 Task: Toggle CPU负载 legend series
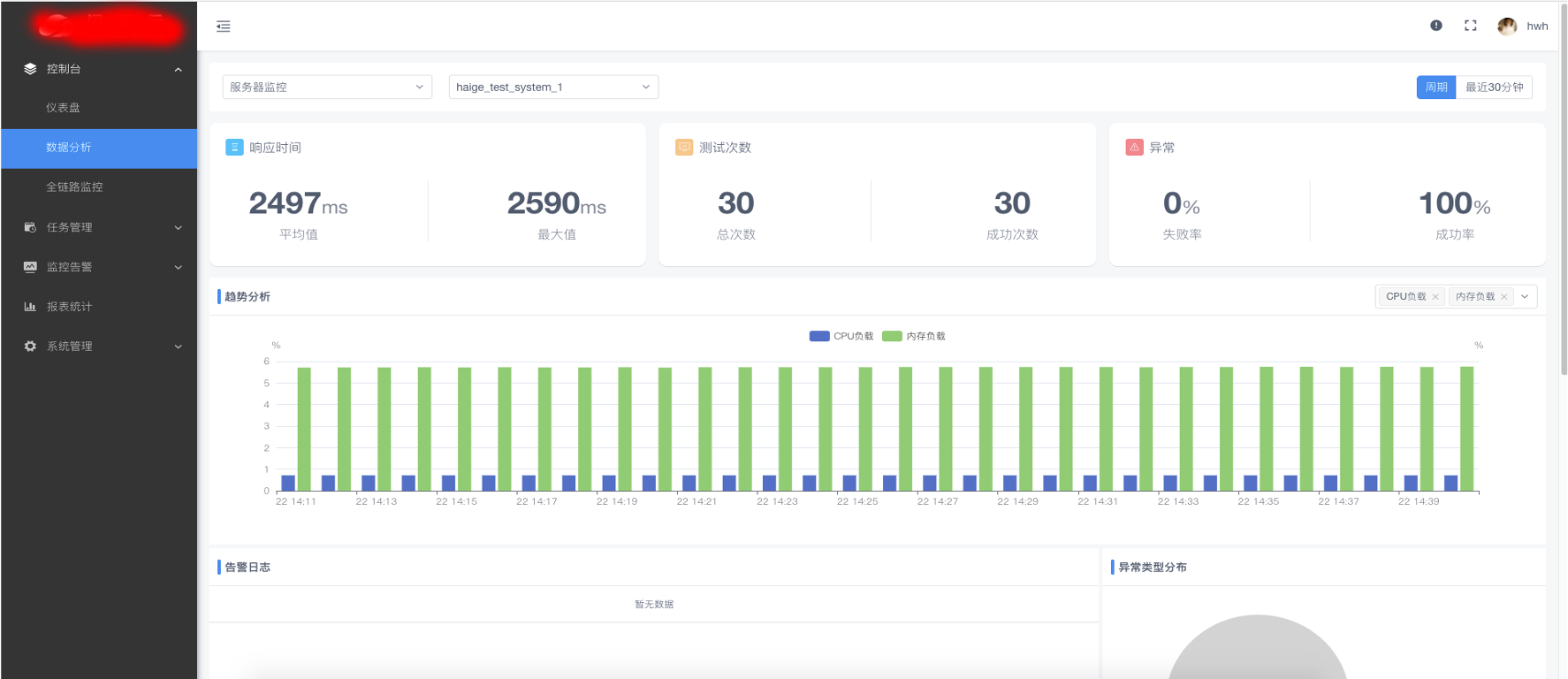(841, 336)
